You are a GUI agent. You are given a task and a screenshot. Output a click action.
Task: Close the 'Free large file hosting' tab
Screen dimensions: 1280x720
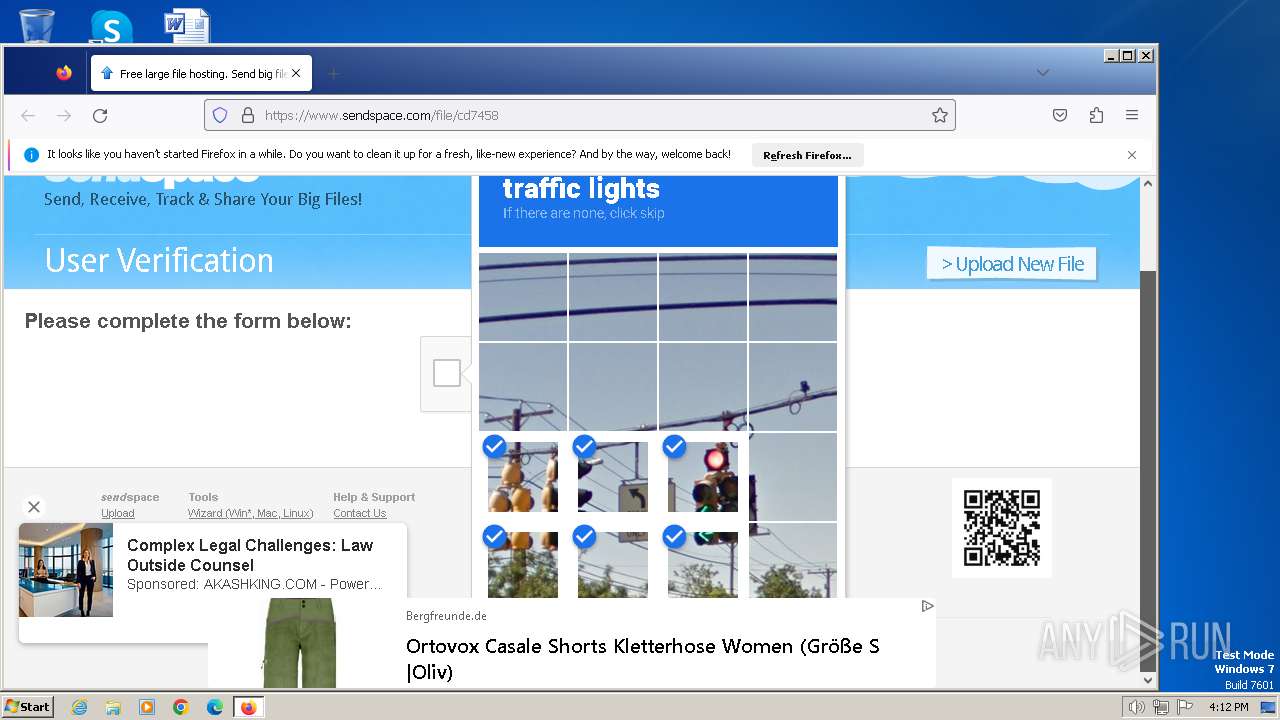[x=296, y=73]
